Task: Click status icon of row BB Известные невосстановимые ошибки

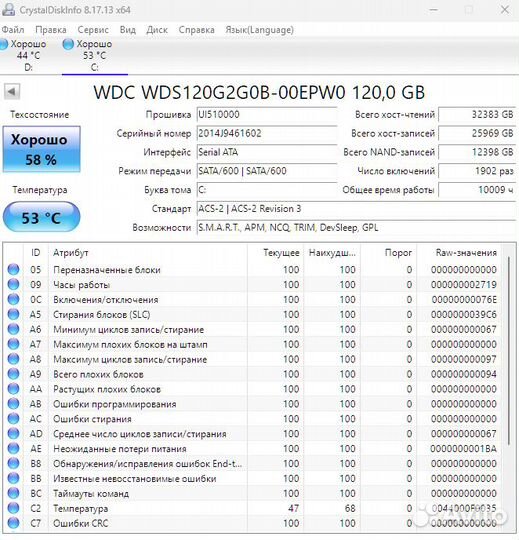Action: point(13,478)
